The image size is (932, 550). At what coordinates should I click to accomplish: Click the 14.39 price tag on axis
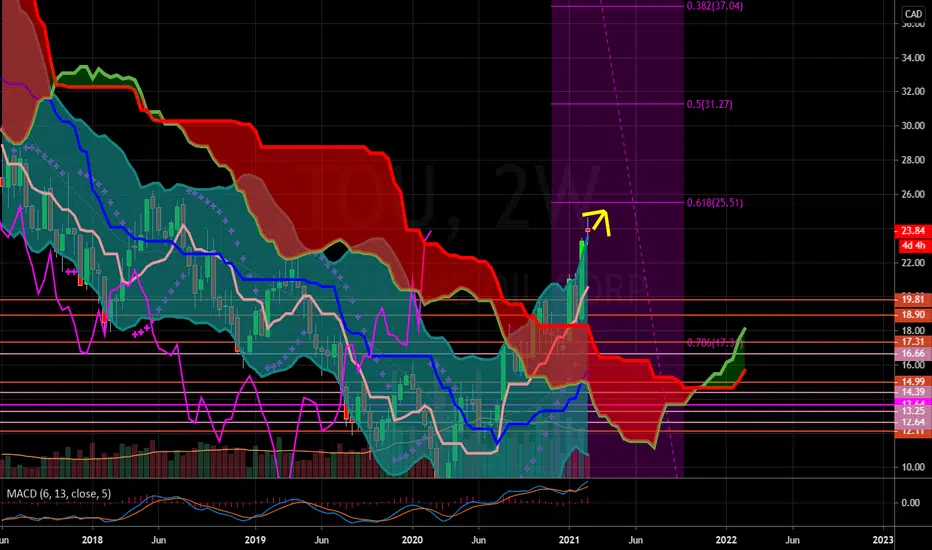[x=912, y=392]
